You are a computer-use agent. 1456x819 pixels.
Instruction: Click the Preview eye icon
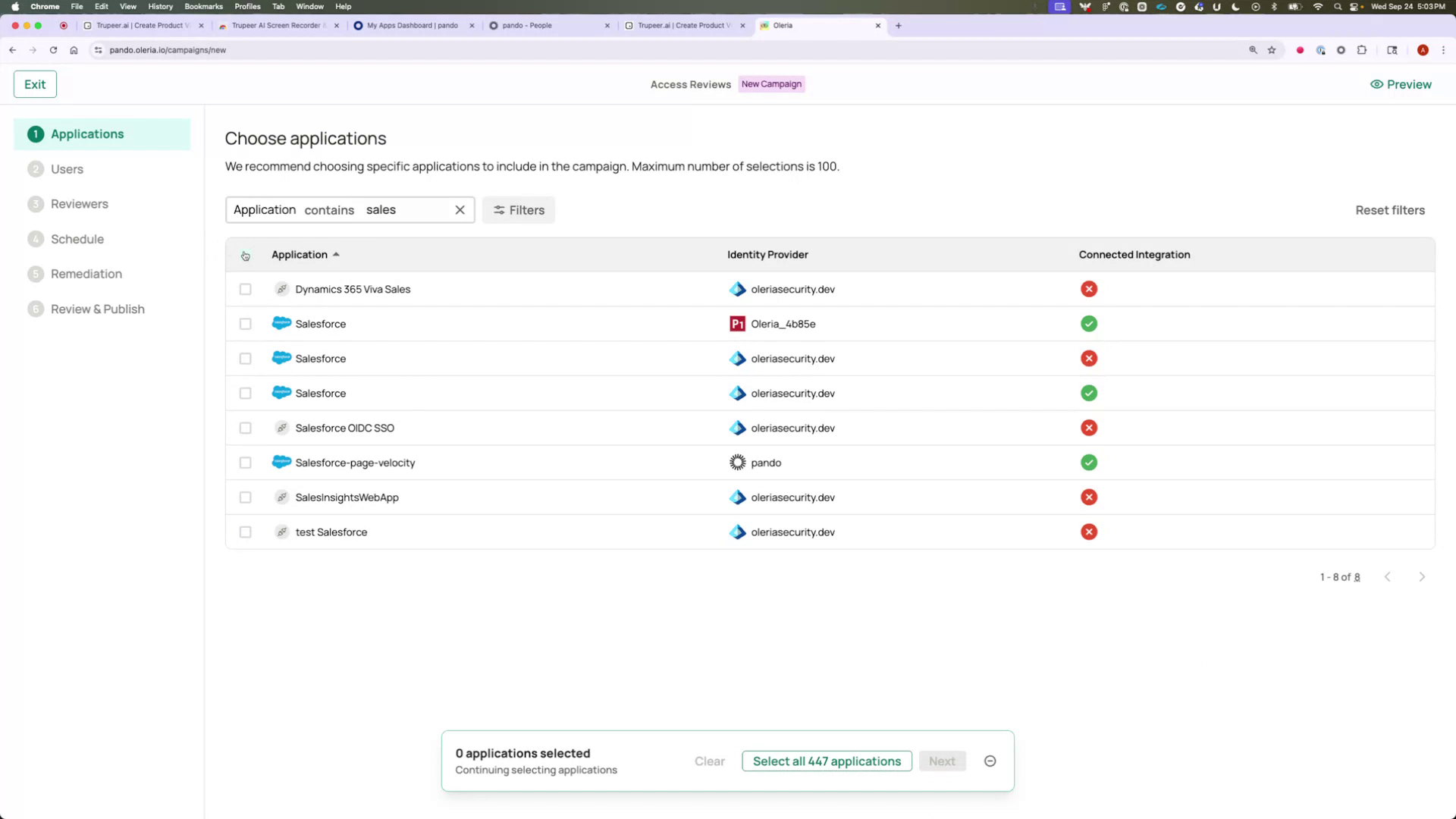[1376, 84]
